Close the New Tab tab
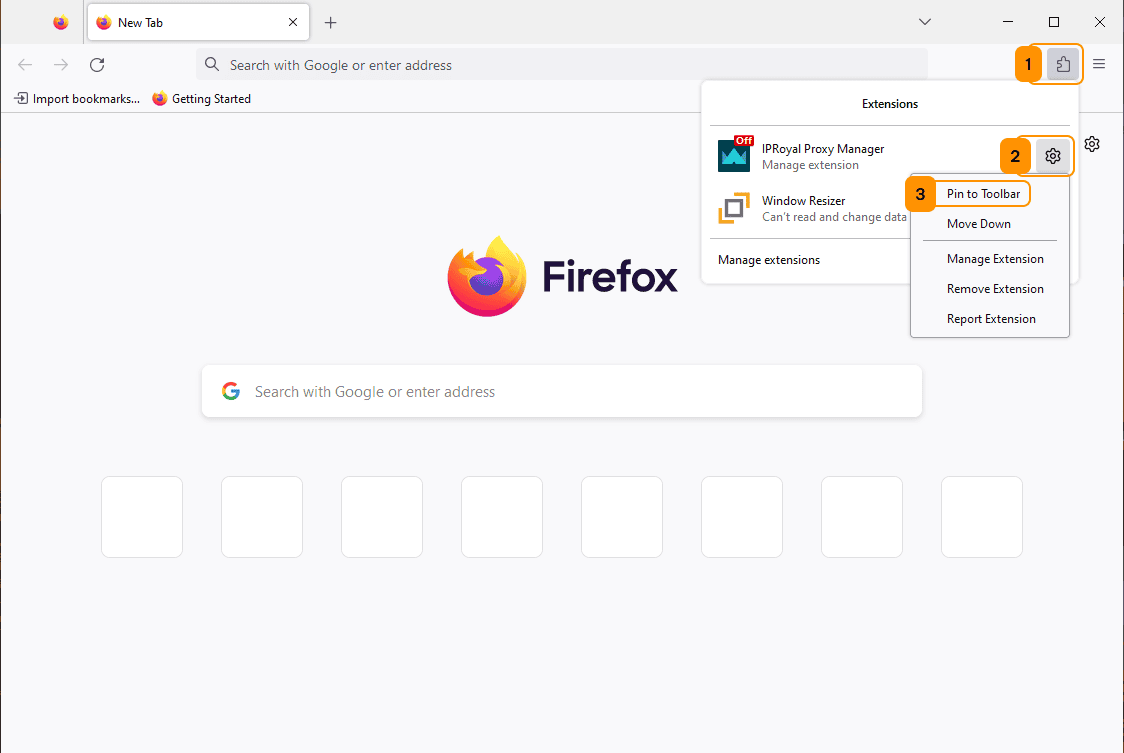Screen dimensions: 1124x753 click(x=293, y=22)
